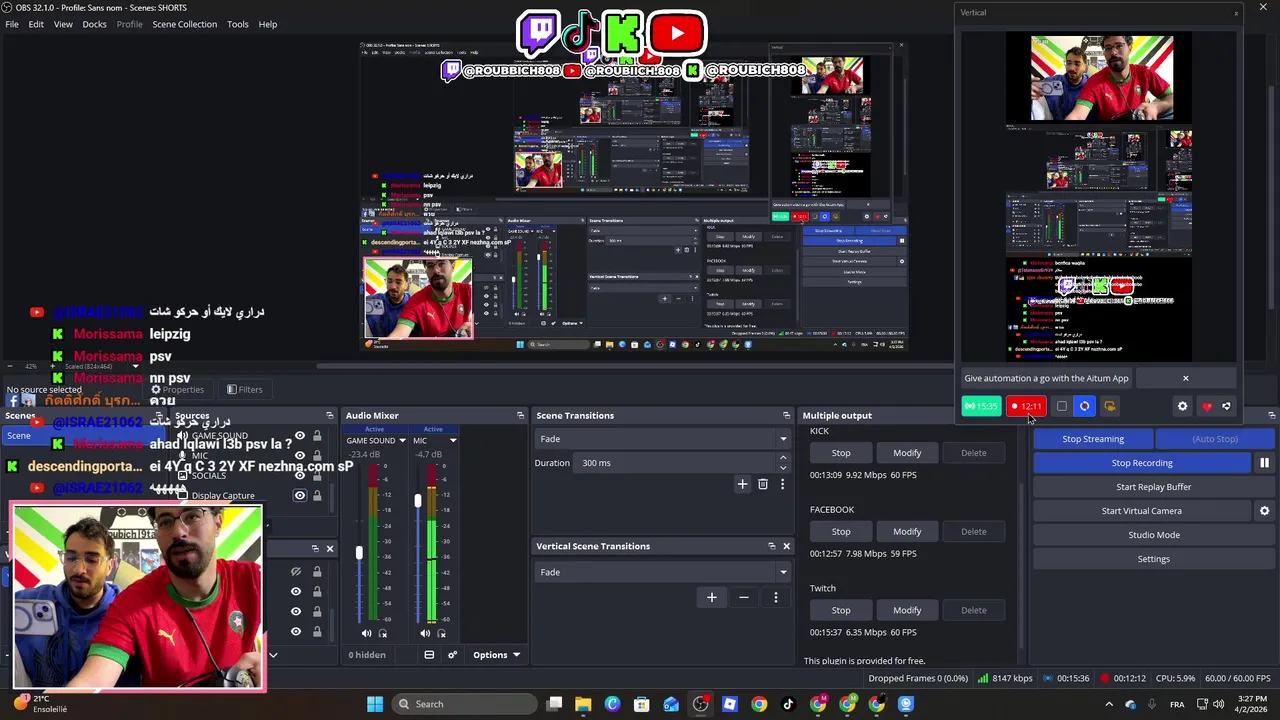Viewport: 1280px width, 720px height.
Task: Toggle visibility of Display Capture source
Action: click(299, 495)
